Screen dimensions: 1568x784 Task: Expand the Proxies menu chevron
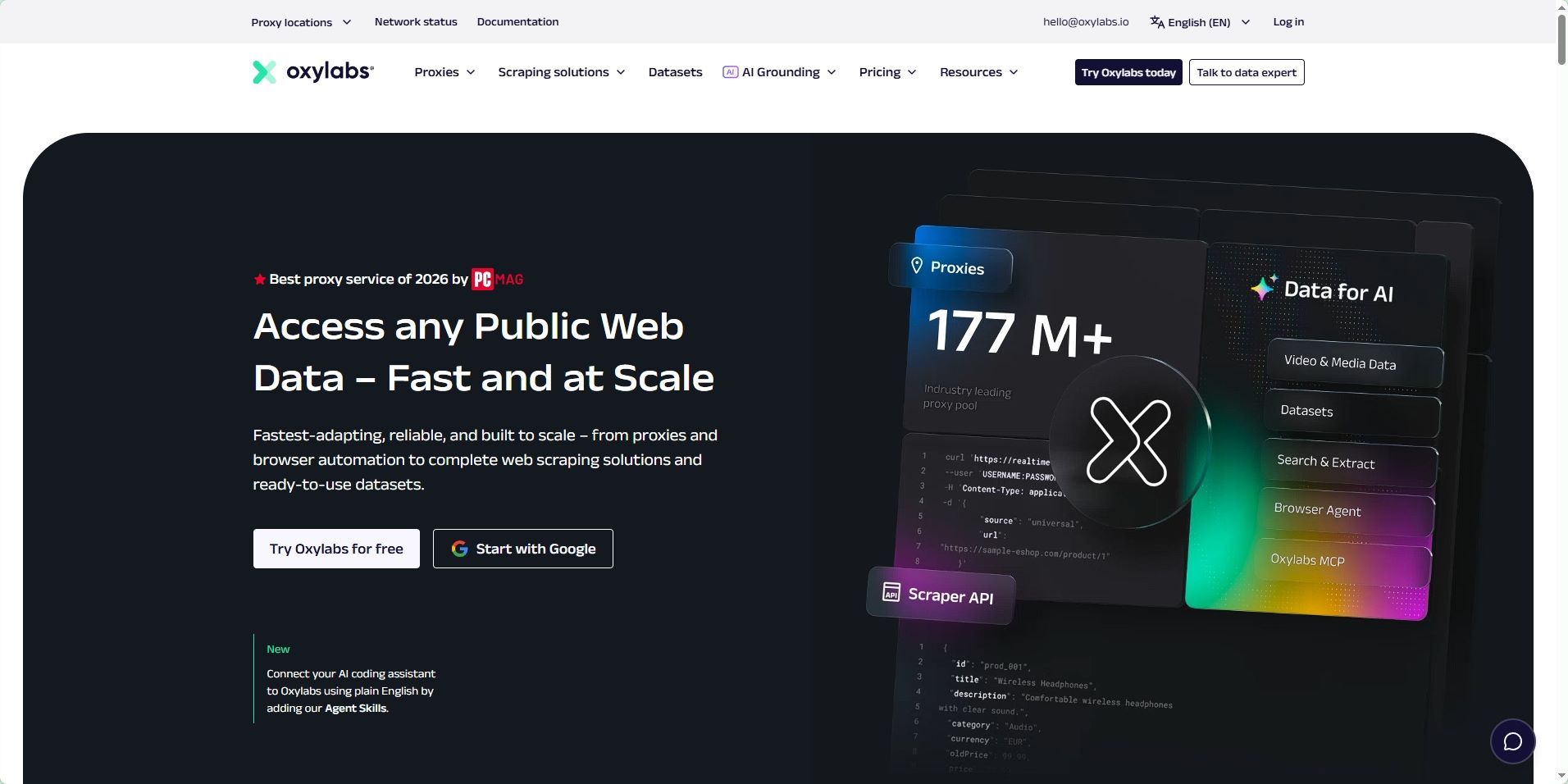tap(471, 72)
